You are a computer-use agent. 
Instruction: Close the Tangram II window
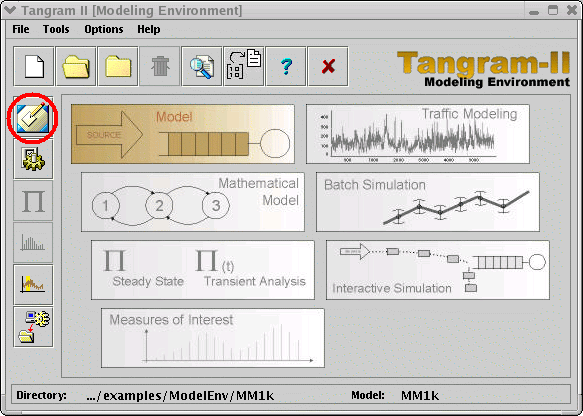tap(572, 10)
